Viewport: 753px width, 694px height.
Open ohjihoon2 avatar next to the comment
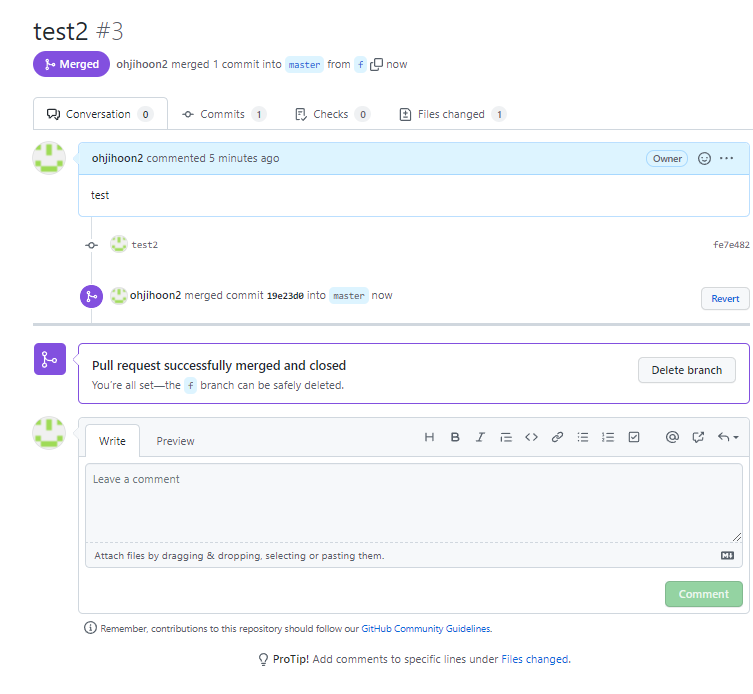(x=49, y=158)
